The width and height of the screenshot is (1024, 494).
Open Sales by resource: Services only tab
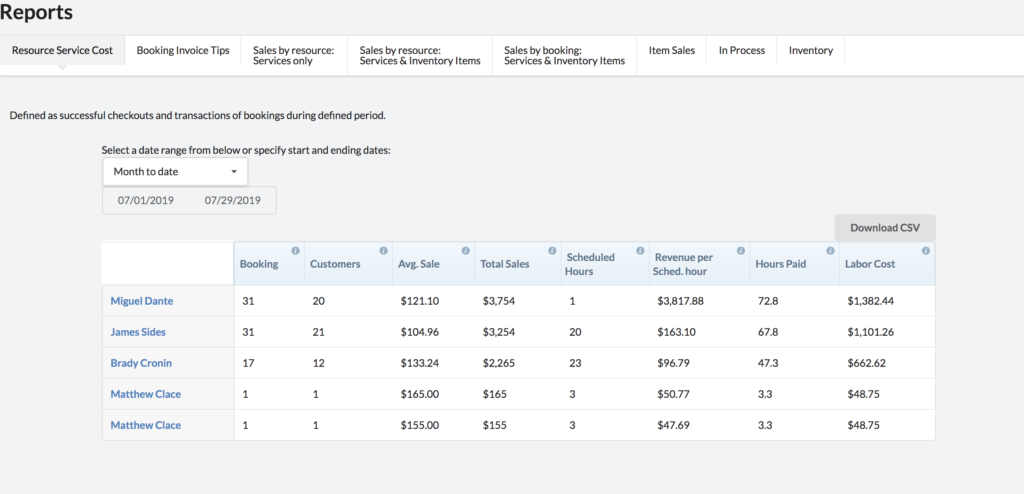tap(294, 56)
